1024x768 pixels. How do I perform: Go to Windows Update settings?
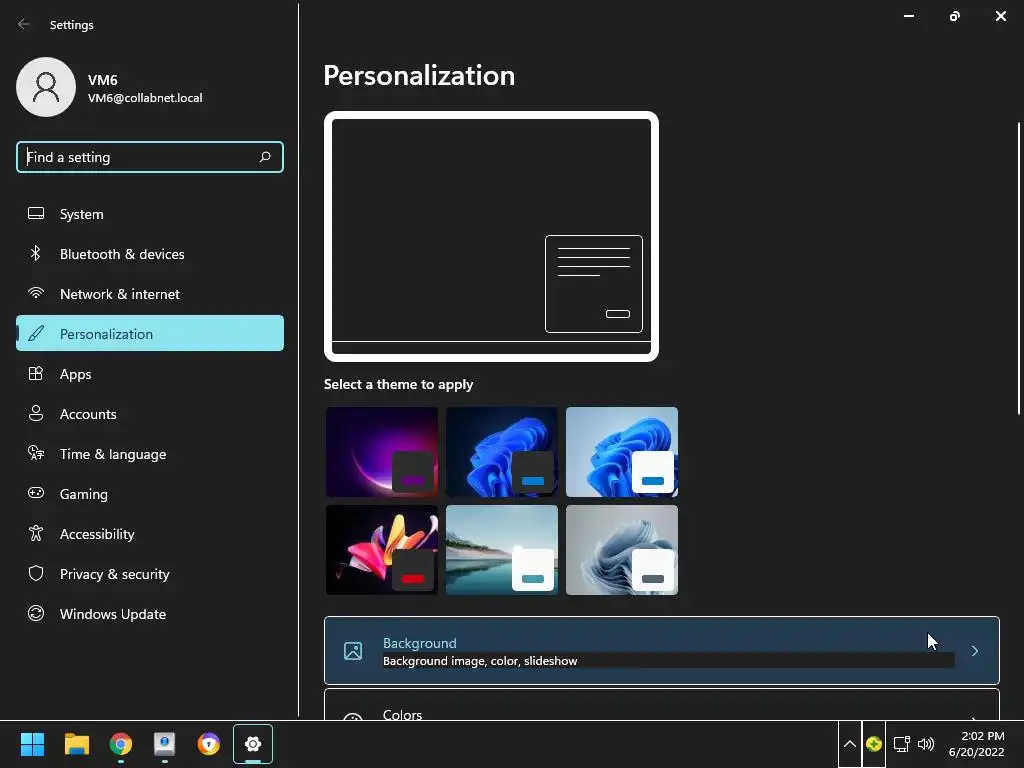(150, 614)
